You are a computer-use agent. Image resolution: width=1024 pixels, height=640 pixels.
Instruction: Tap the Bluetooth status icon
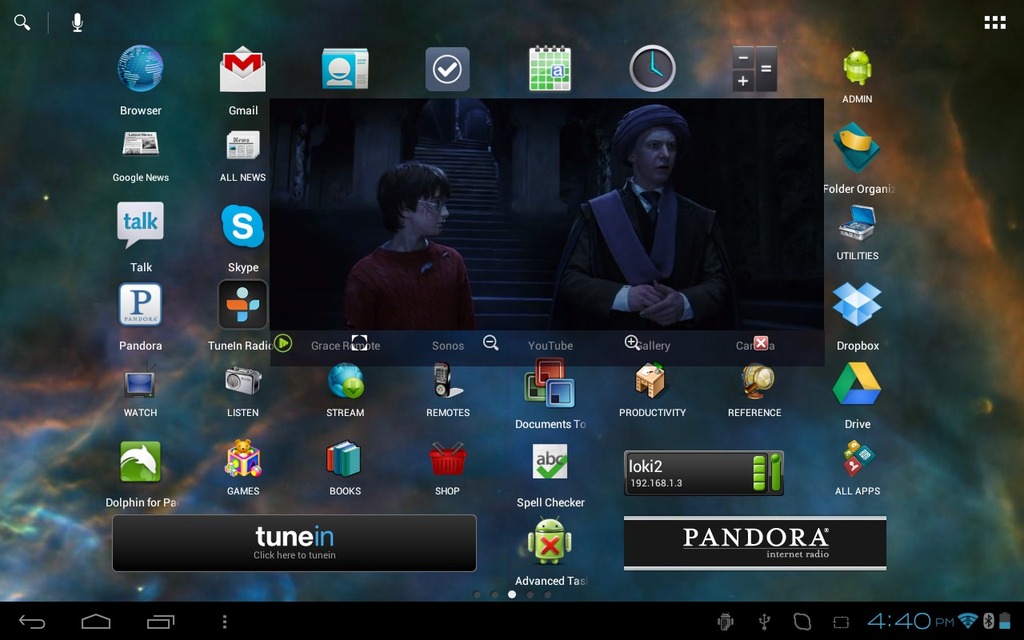click(989, 620)
